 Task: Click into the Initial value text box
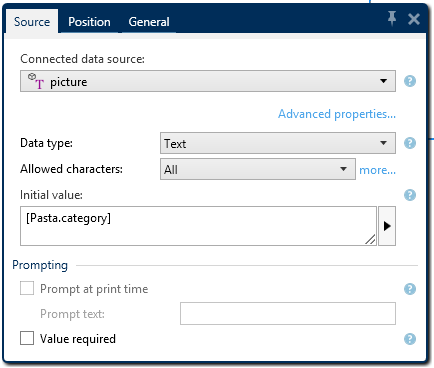point(198,226)
